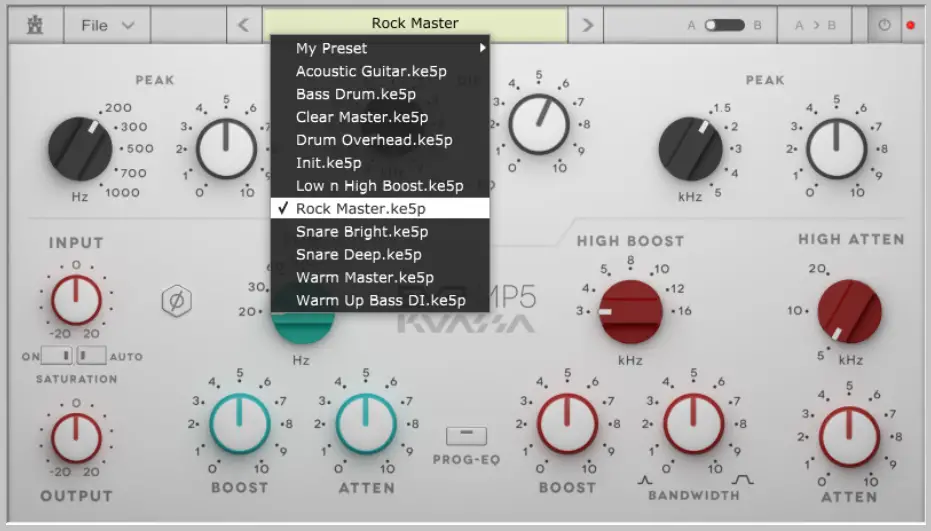Choose Snare Deep.ke5p preset
This screenshot has height=531, width=931.
coord(380,254)
